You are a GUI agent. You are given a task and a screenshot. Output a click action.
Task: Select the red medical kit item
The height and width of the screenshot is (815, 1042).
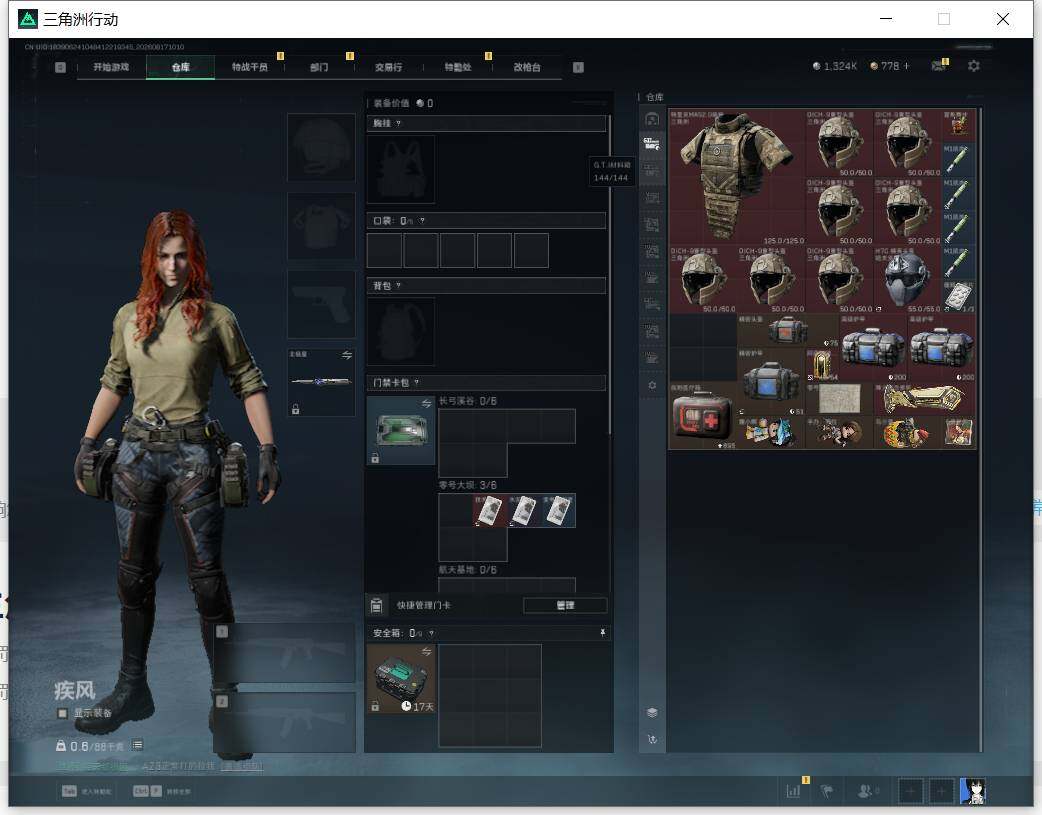(x=703, y=415)
